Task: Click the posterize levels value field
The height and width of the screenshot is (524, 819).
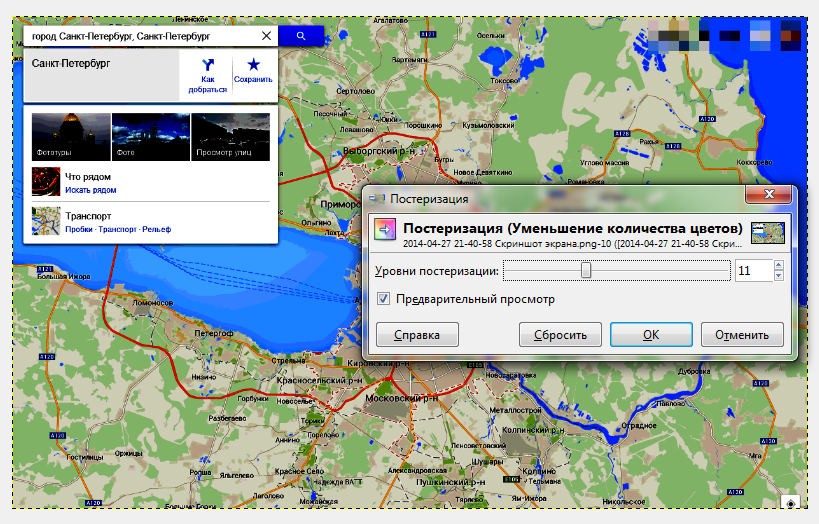Action: [x=754, y=271]
